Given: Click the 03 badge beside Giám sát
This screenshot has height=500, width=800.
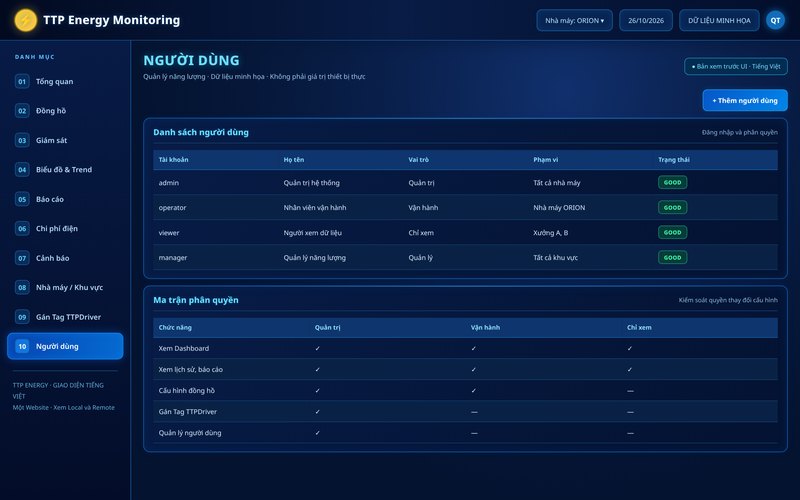Looking at the screenshot, I should click(x=22, y=140).
